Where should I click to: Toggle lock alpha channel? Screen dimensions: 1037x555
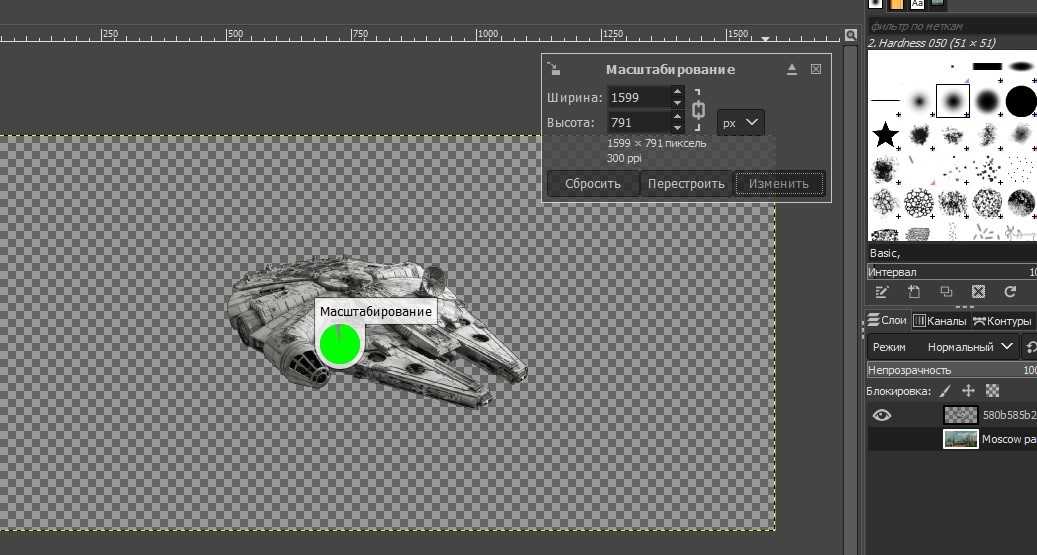point(992,391)
